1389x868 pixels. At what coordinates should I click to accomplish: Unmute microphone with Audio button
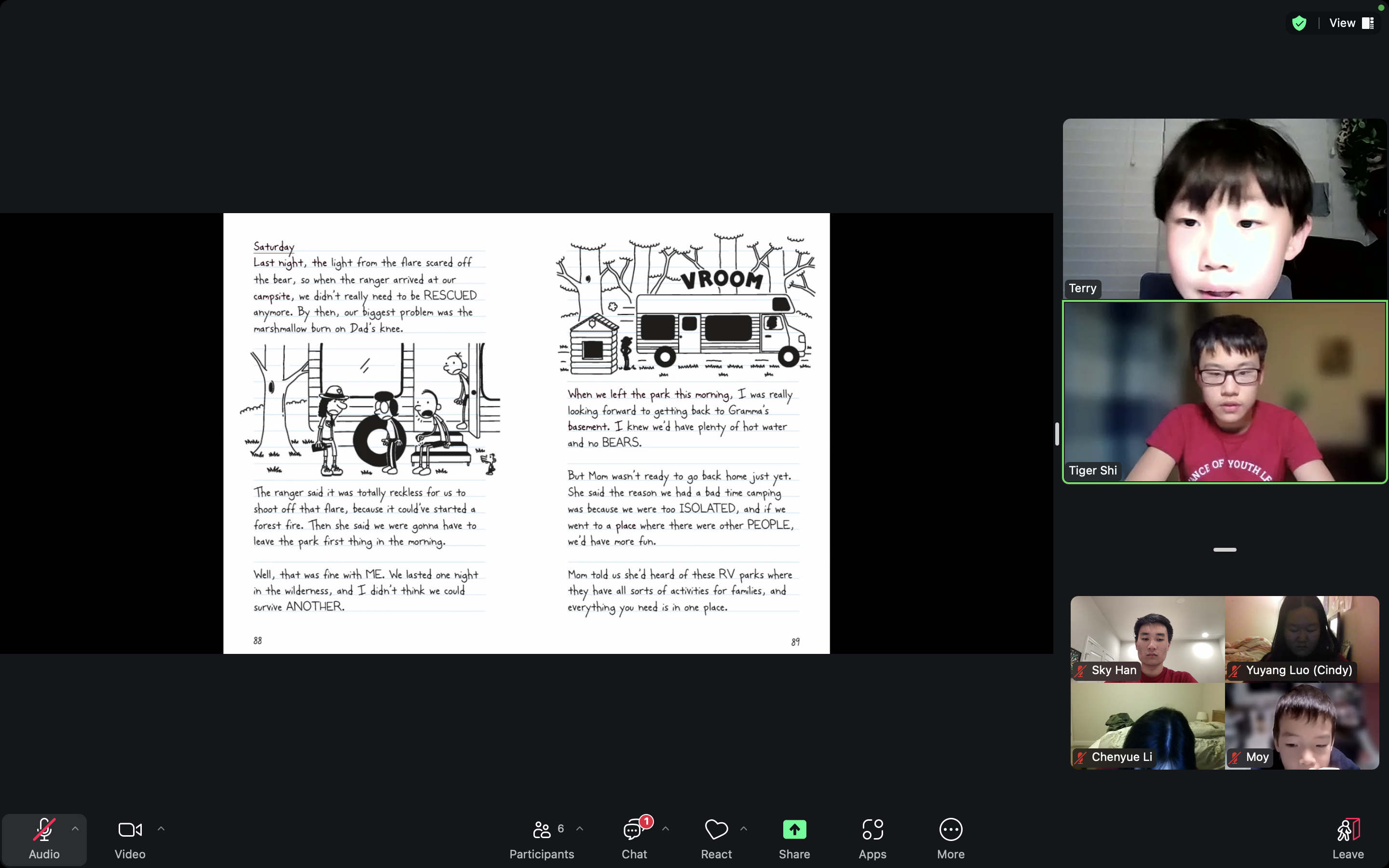point(44,839)
